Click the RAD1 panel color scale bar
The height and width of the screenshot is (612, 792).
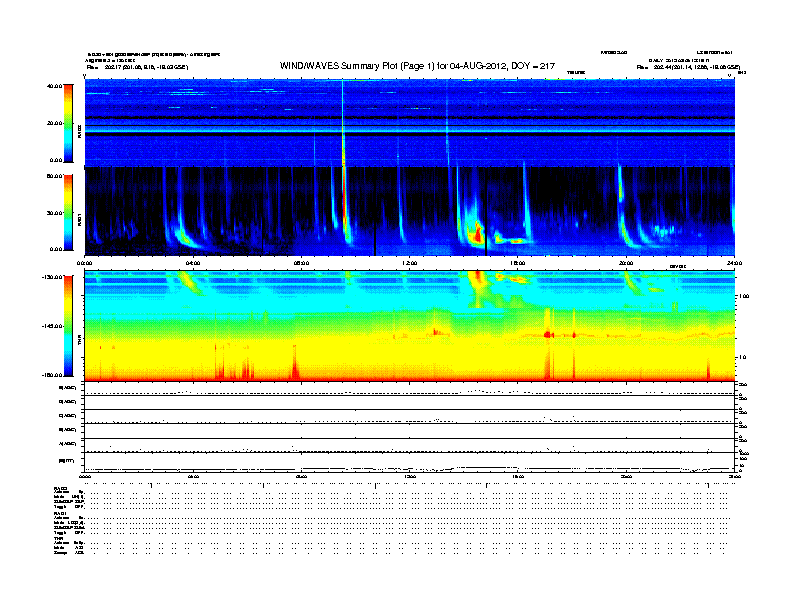tap(68, 212)
